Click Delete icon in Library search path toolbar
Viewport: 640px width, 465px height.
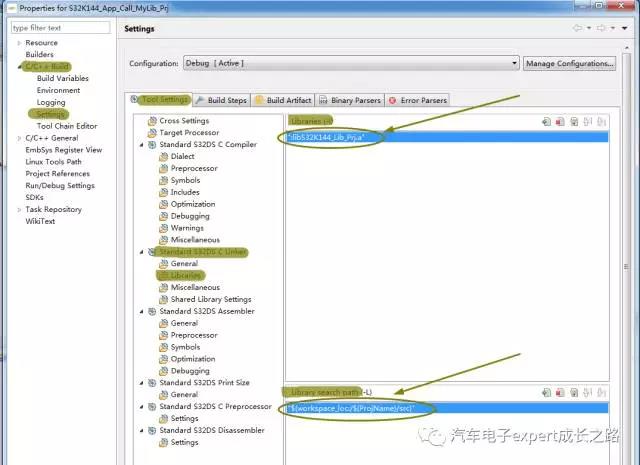coord(561,392)
